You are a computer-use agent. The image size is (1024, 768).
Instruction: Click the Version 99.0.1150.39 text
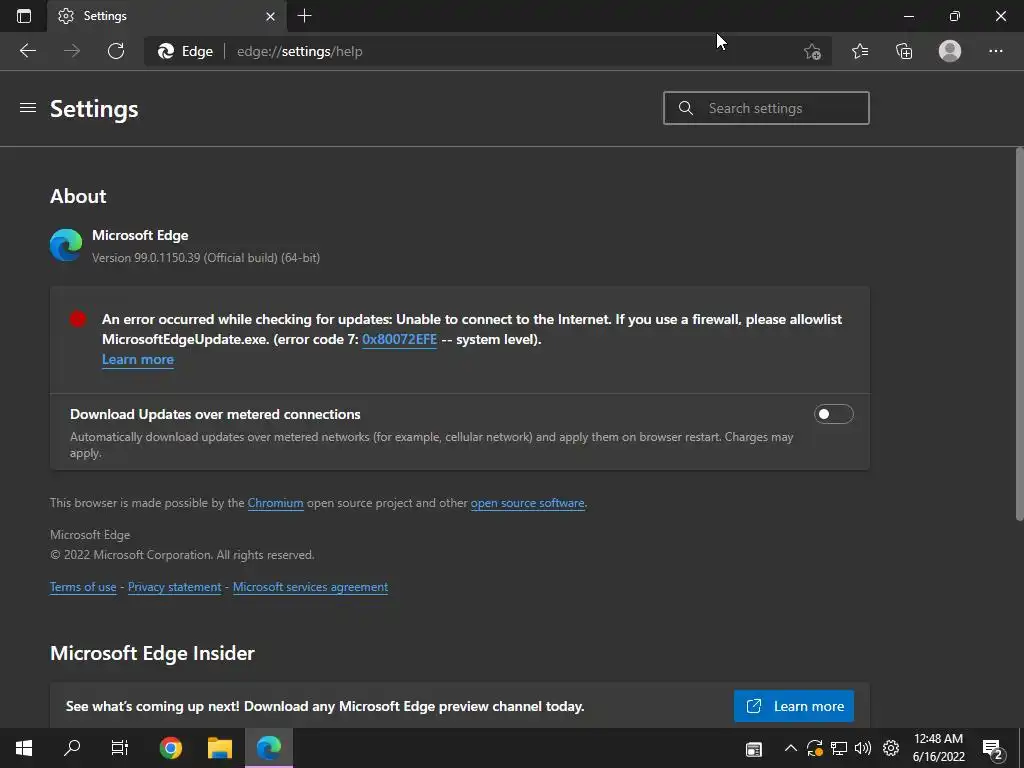[x=206, y=257]
